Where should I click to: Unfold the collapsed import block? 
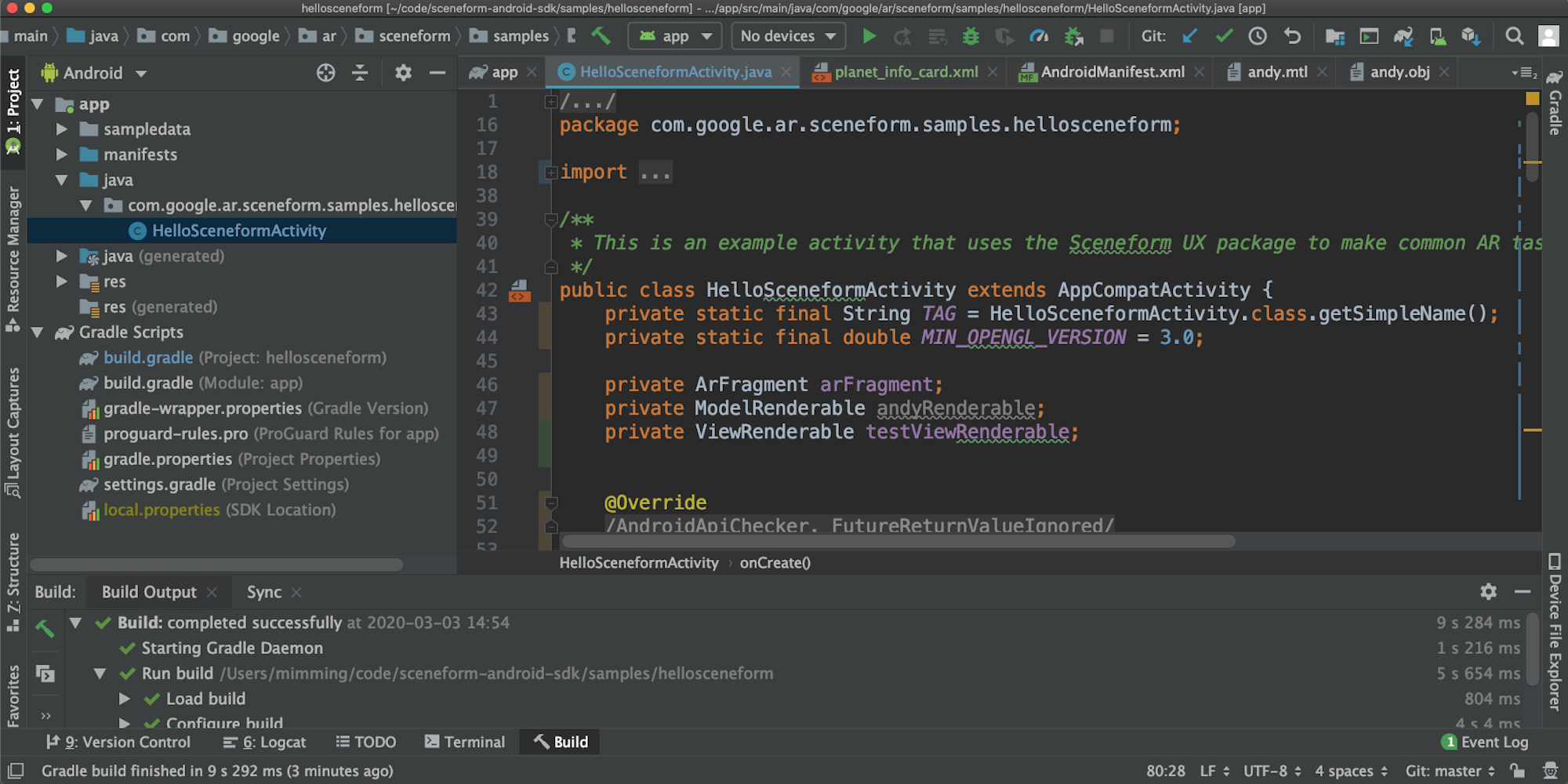tap(551, 172)
